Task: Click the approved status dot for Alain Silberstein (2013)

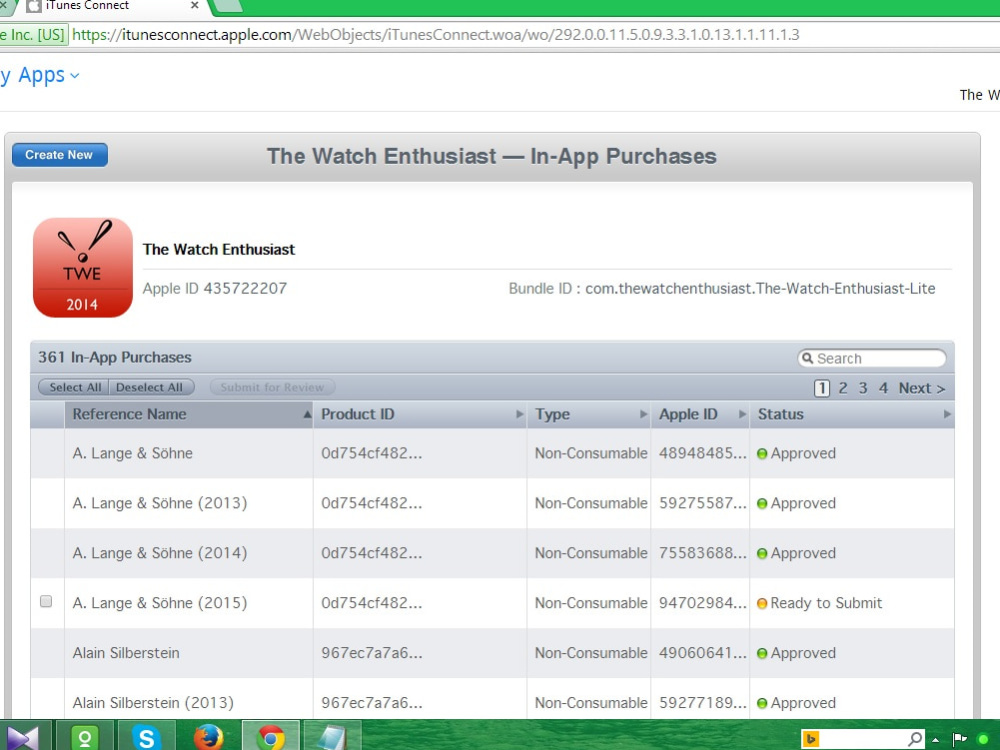Action: [x=761, y=703]
